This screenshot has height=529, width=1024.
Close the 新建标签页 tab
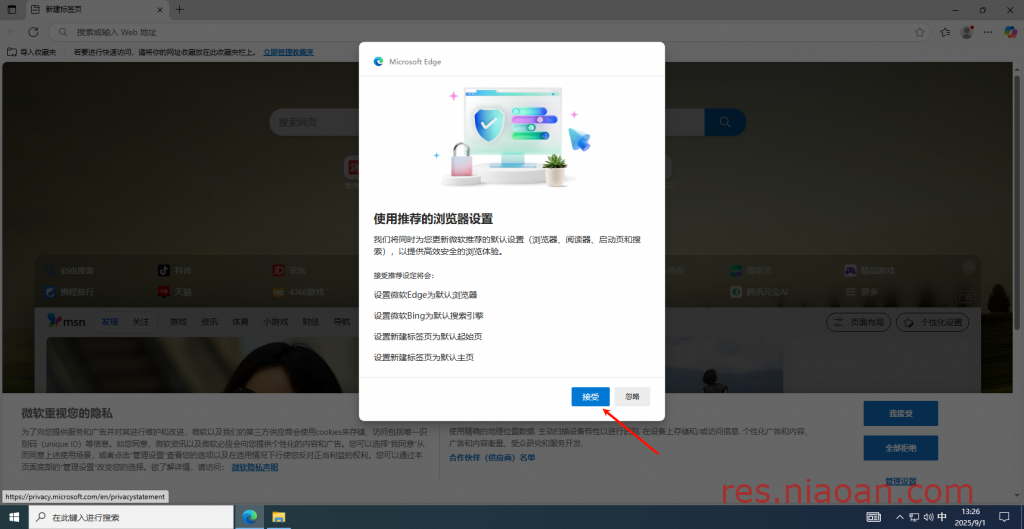161,10
